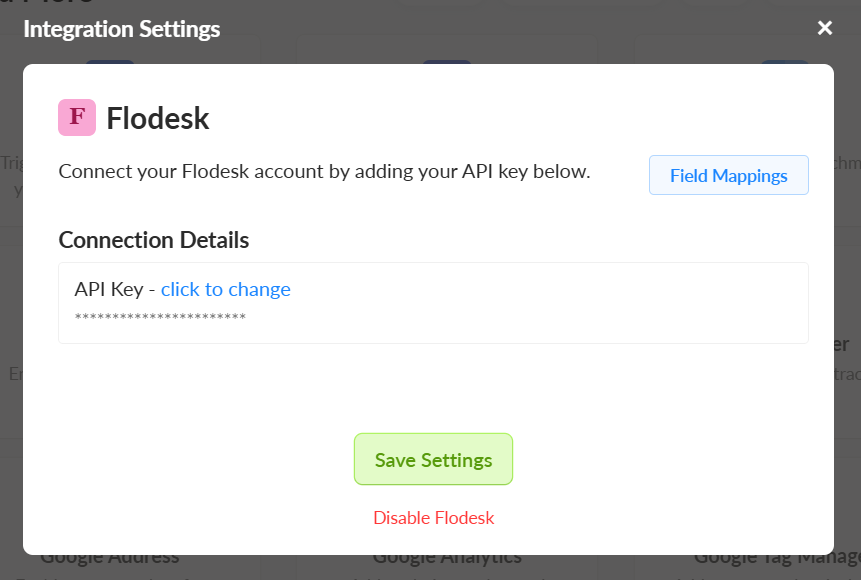The image size is (861, 580).
Task: Click the Connection Details heading
Action: (154, 240)
